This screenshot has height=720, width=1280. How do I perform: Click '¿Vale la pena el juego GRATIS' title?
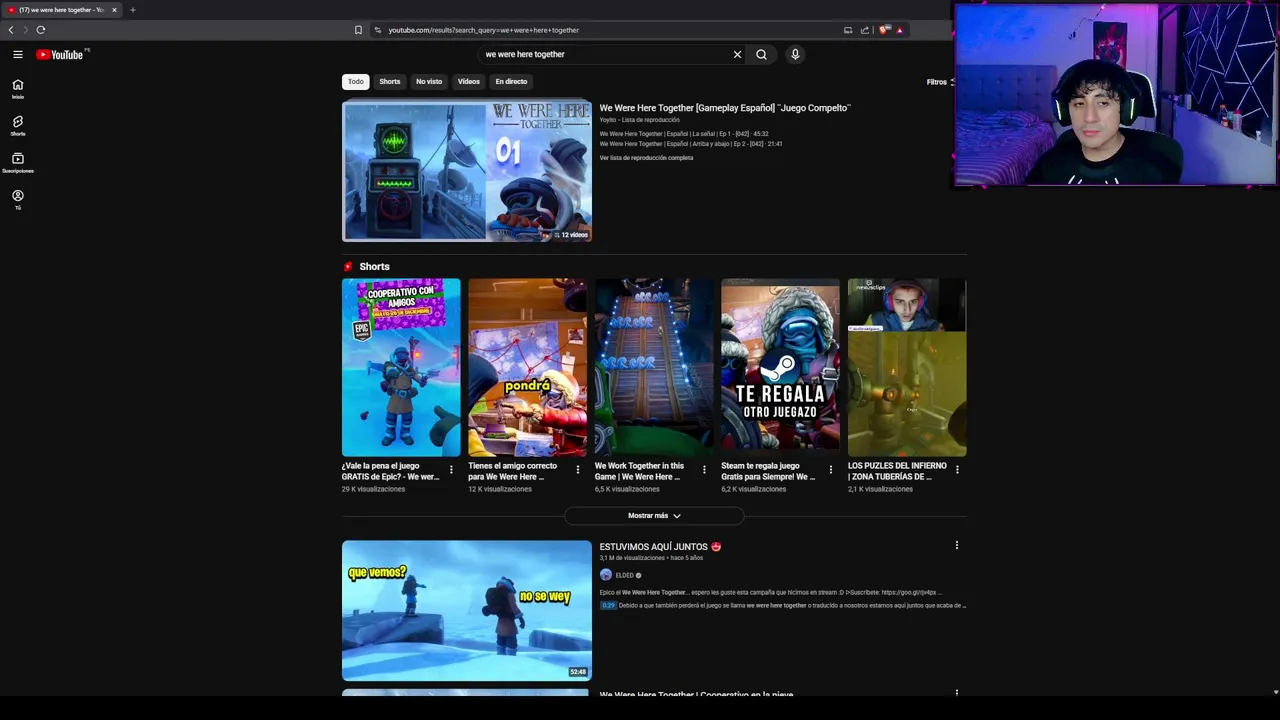click(391, 471)
